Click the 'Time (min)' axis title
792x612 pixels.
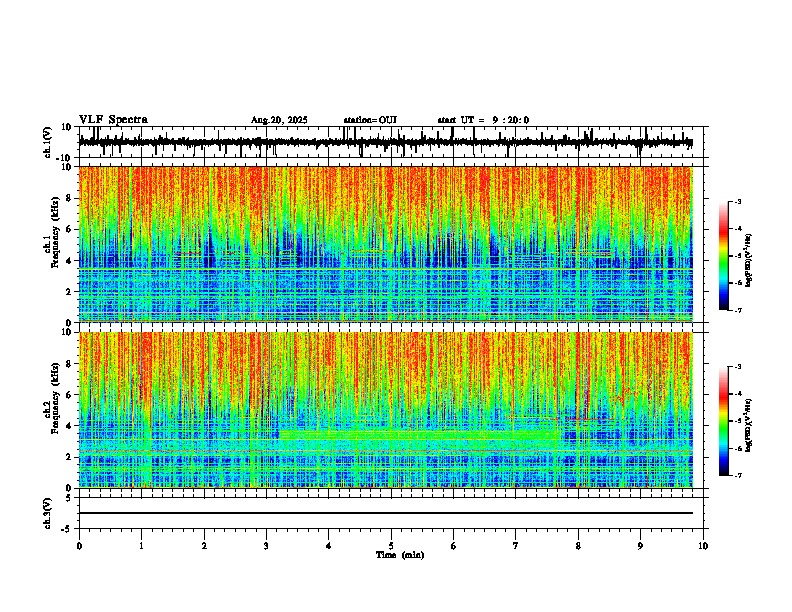400,555
